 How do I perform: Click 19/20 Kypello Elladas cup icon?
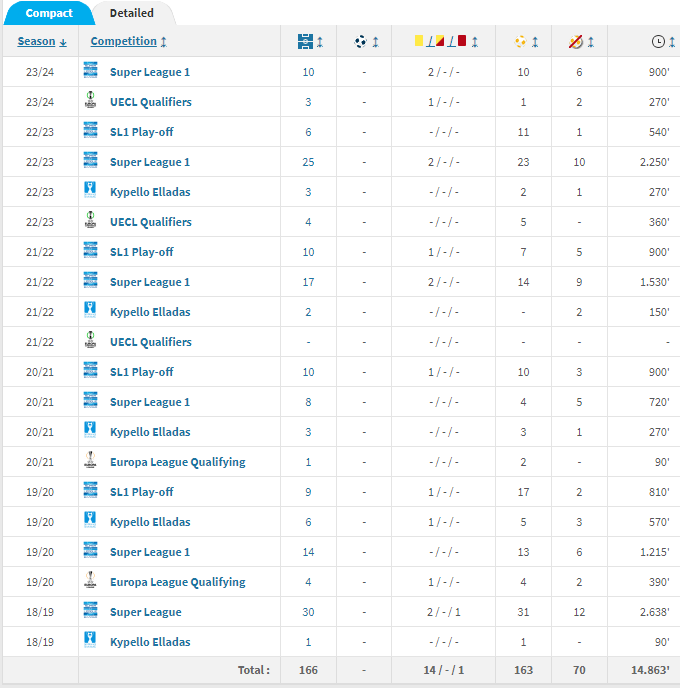click(x=90, y=520)
